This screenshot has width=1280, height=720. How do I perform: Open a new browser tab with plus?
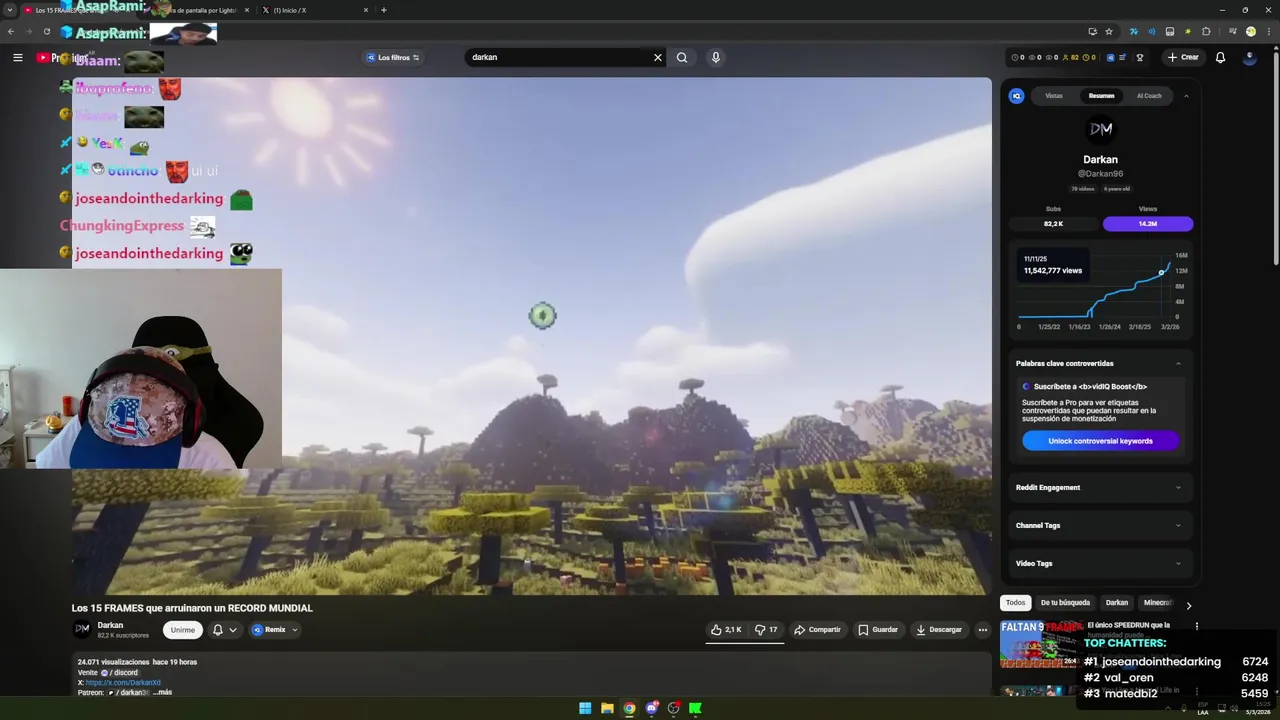click(x=384, y=10)
